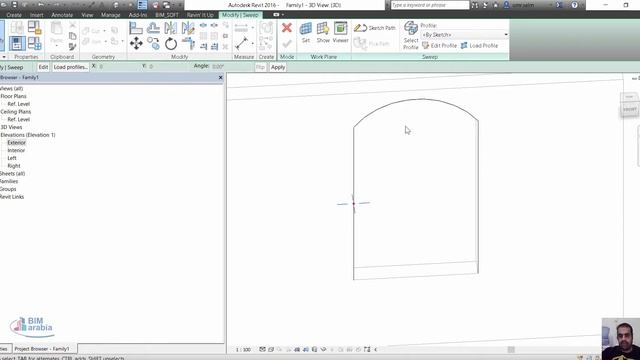Viewport: 640px width, 360px height.
Task: Open the Manage ribbon tab
Action: (x=111, y=15)
